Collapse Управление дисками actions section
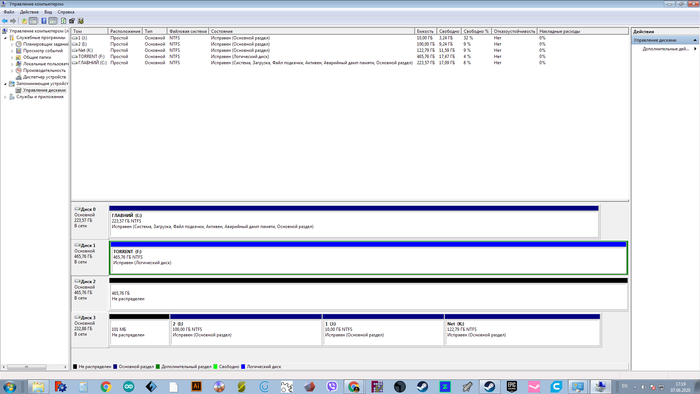The height and width of the screenshot is (394, 700). coord(695,40)
